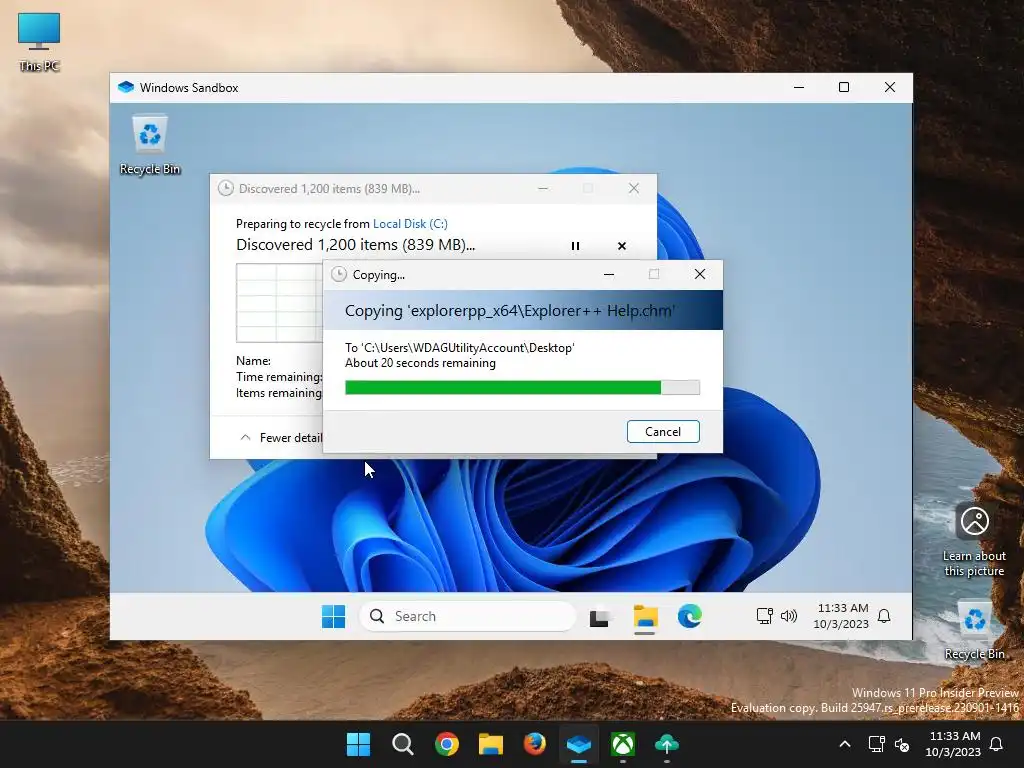The height and width of the screenshot is (768, 1024).
Task: Collapse Fewer details in recycle dialog
Action: click(x=281, y=438)
